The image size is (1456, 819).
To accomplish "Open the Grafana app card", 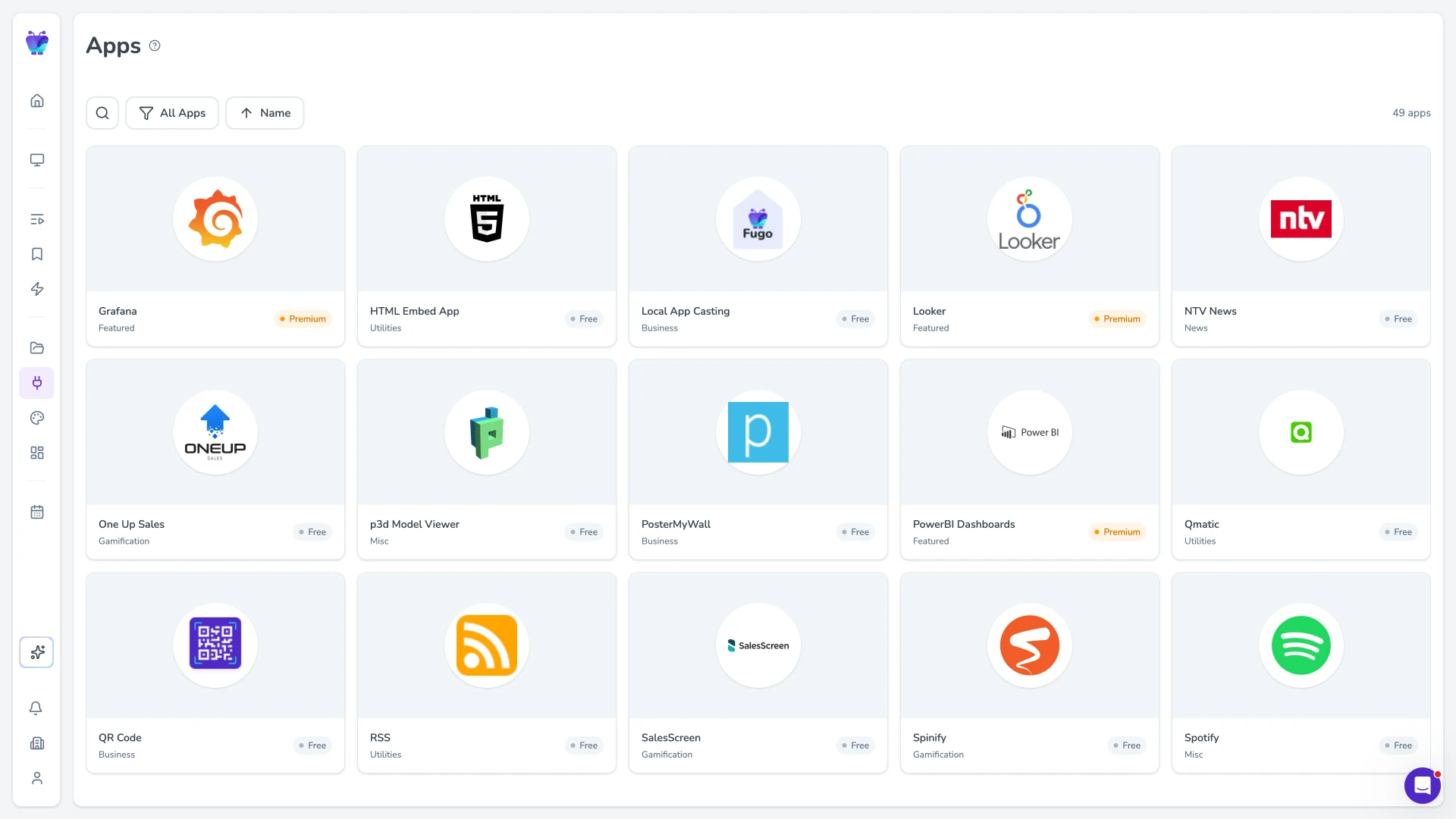I will point(215,246).
